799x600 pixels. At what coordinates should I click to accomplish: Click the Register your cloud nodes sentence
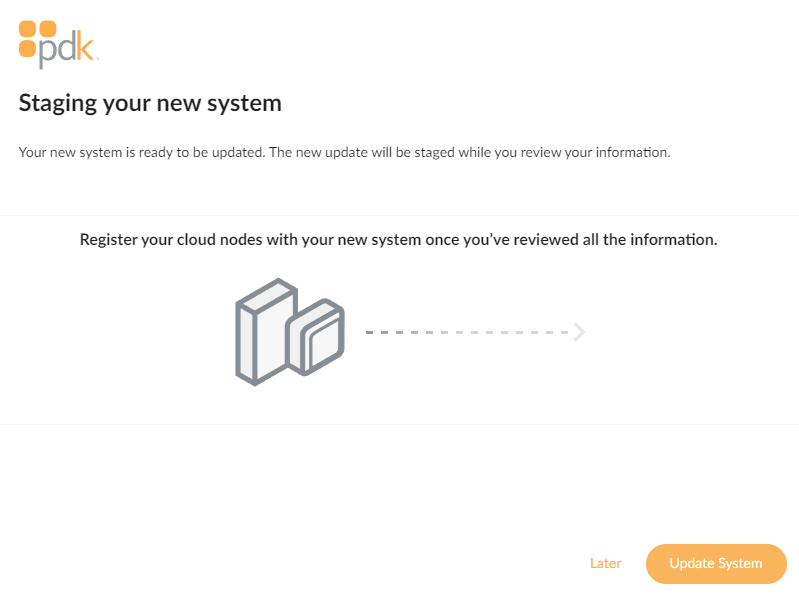398,240
